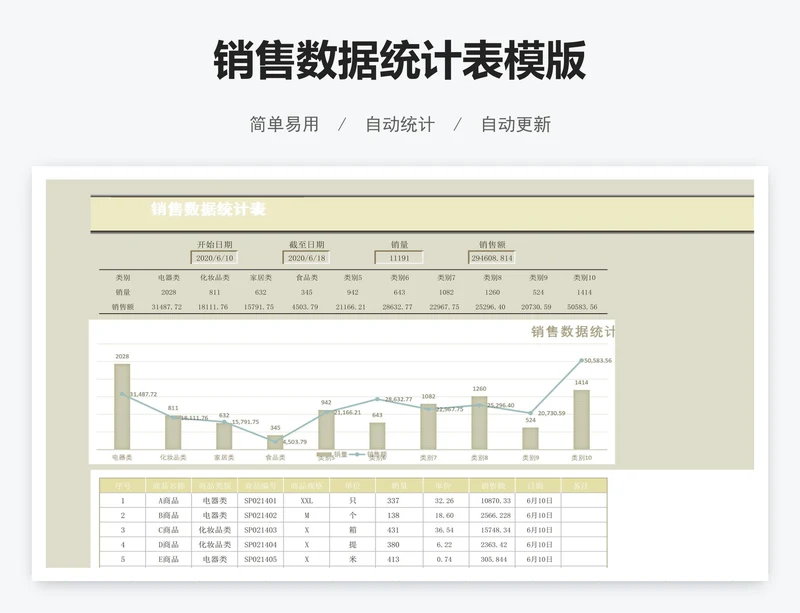Select the total 销售额 box showing 294608.814

pos(492,258)
